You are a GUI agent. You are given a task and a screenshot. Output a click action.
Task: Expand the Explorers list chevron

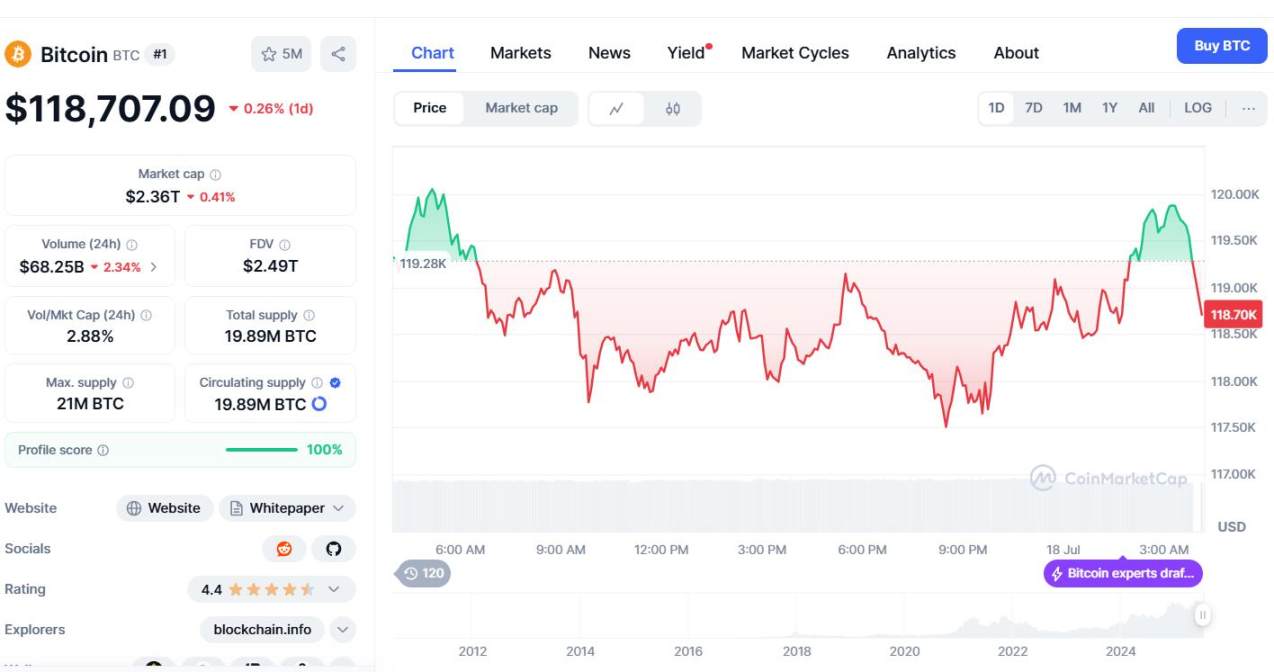[342, 630]
